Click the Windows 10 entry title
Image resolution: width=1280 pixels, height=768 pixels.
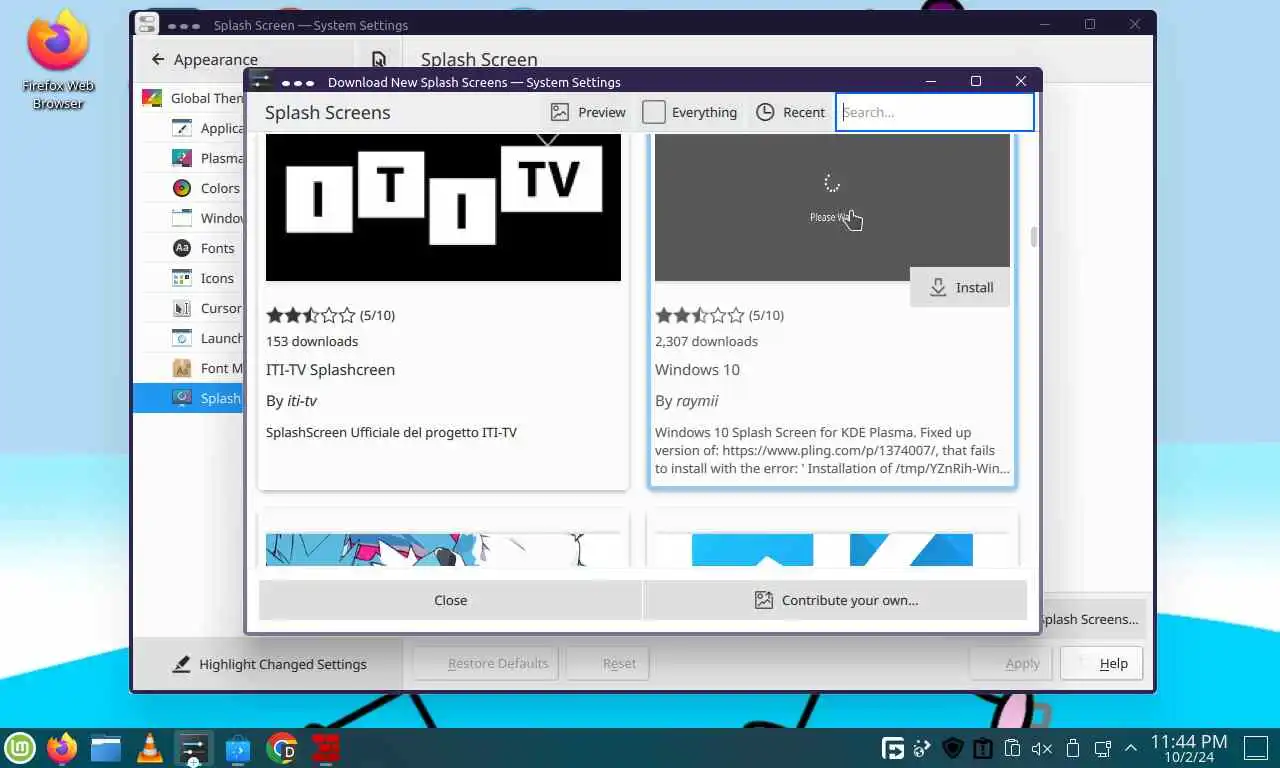697,369
